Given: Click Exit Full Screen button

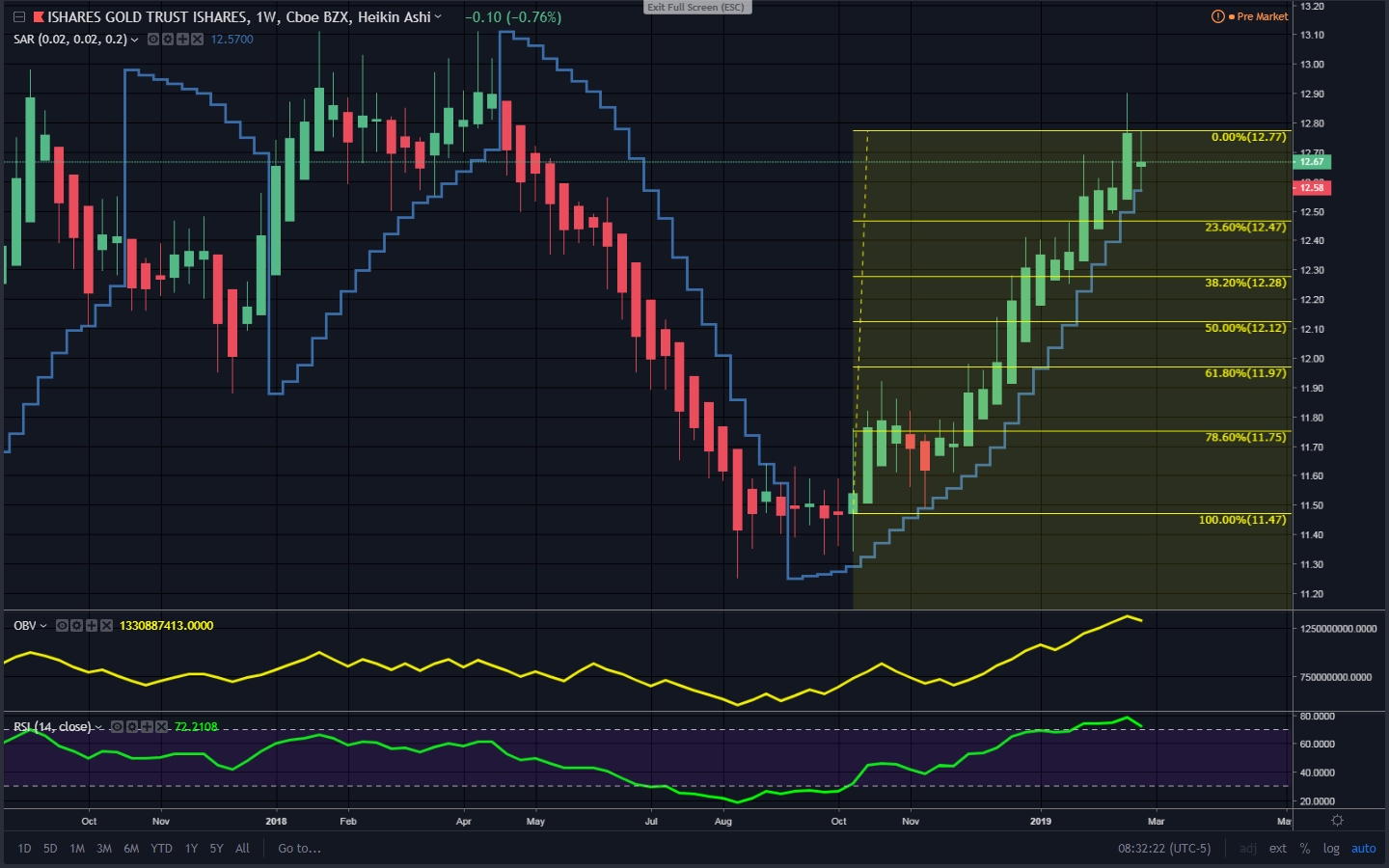Looking at the screenshot, I should (x=696, y=7).
